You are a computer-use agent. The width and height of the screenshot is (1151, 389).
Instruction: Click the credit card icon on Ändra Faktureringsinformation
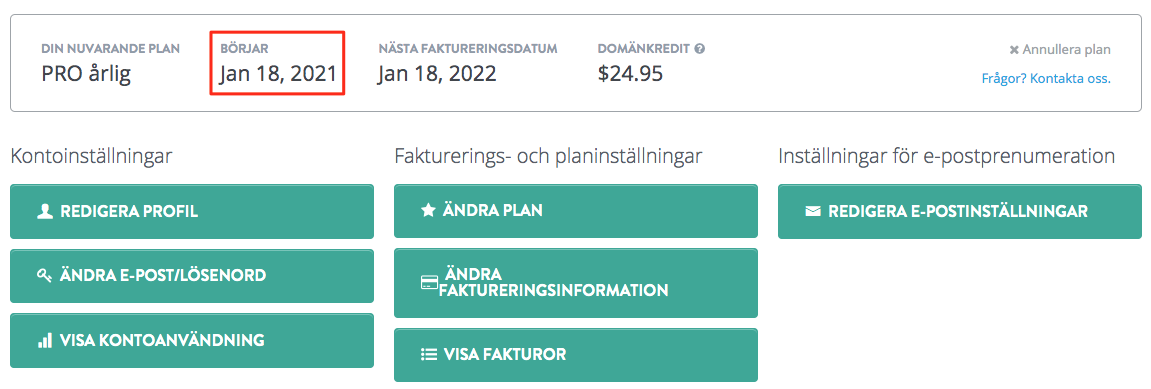click(429, 283)
